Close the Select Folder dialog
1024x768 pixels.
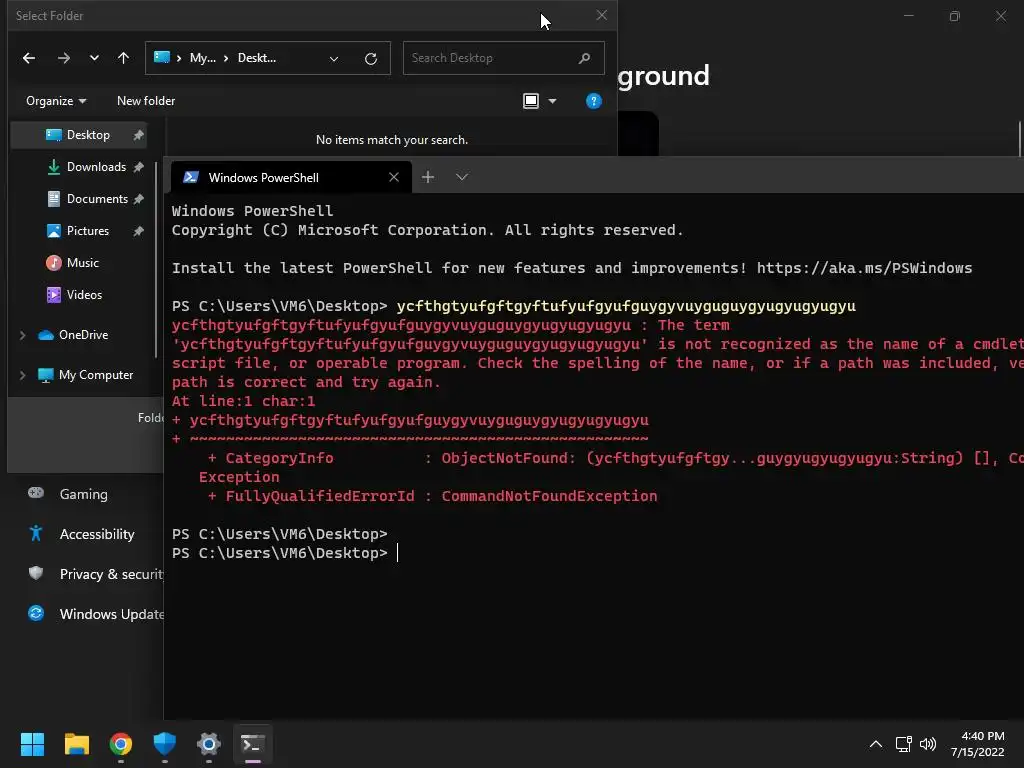click(x=601, y=15)
